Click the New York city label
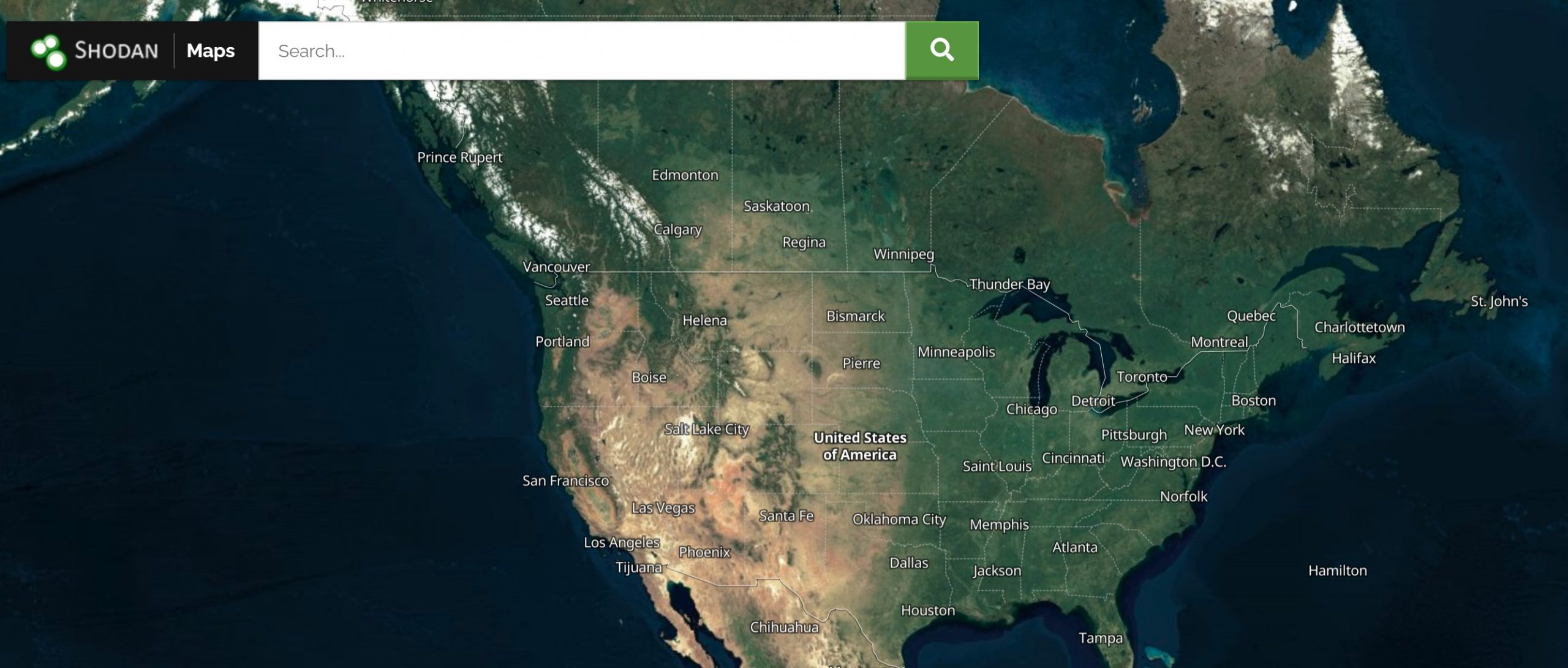The width and height of the screenshot is (1568, 668). [1214, 430]
